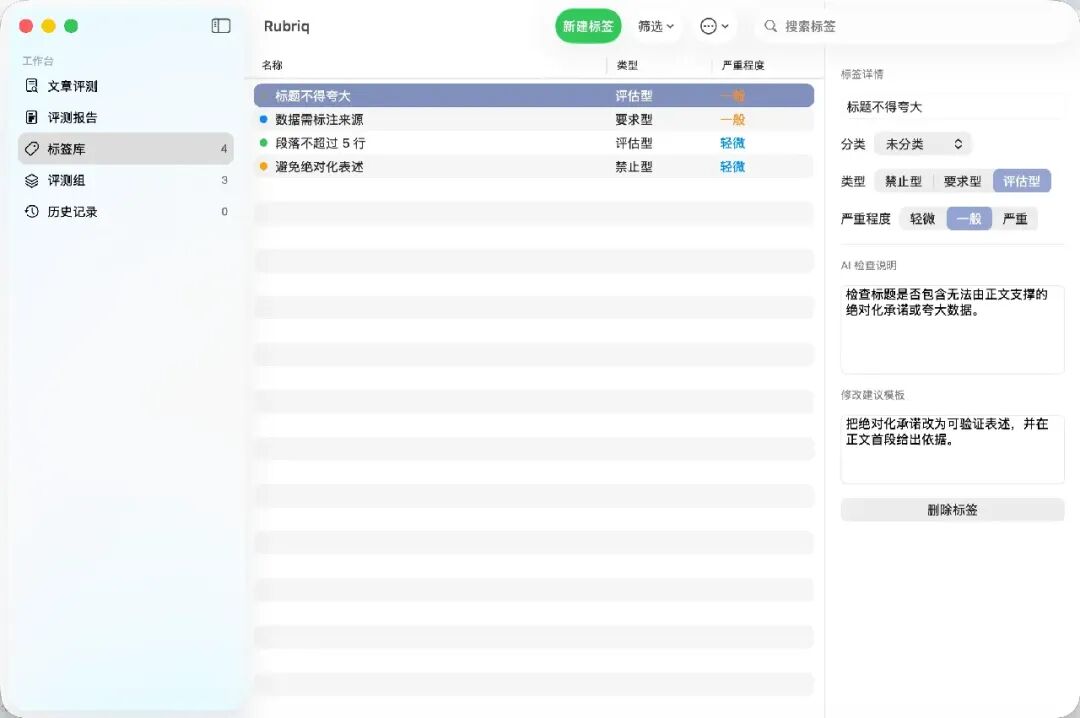1080x718 pixels.
Task: Click the 文章评测 document icon
Action: pos(31,85)
